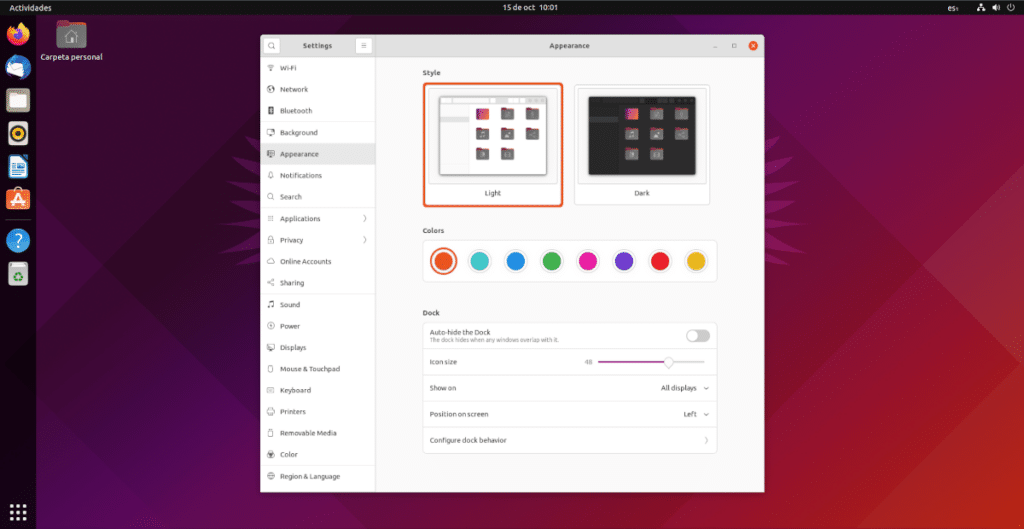
Task: Click the search icon in Settings header
Action: click(272, 46)
